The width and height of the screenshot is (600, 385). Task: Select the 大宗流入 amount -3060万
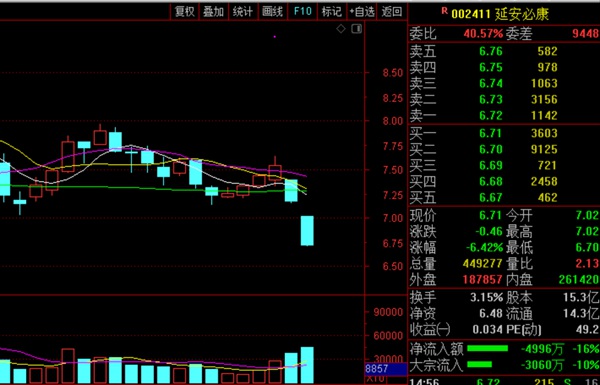pyautogui.click(x=542, y=365)
